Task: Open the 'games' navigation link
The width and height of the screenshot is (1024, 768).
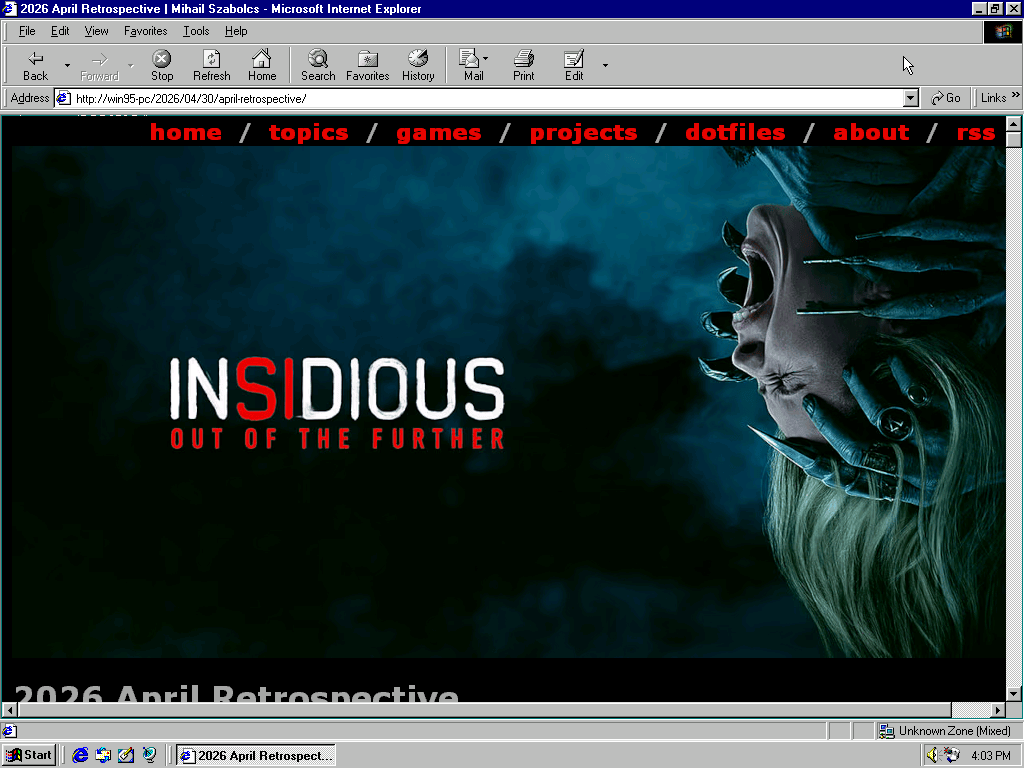Action: point(438,133)
